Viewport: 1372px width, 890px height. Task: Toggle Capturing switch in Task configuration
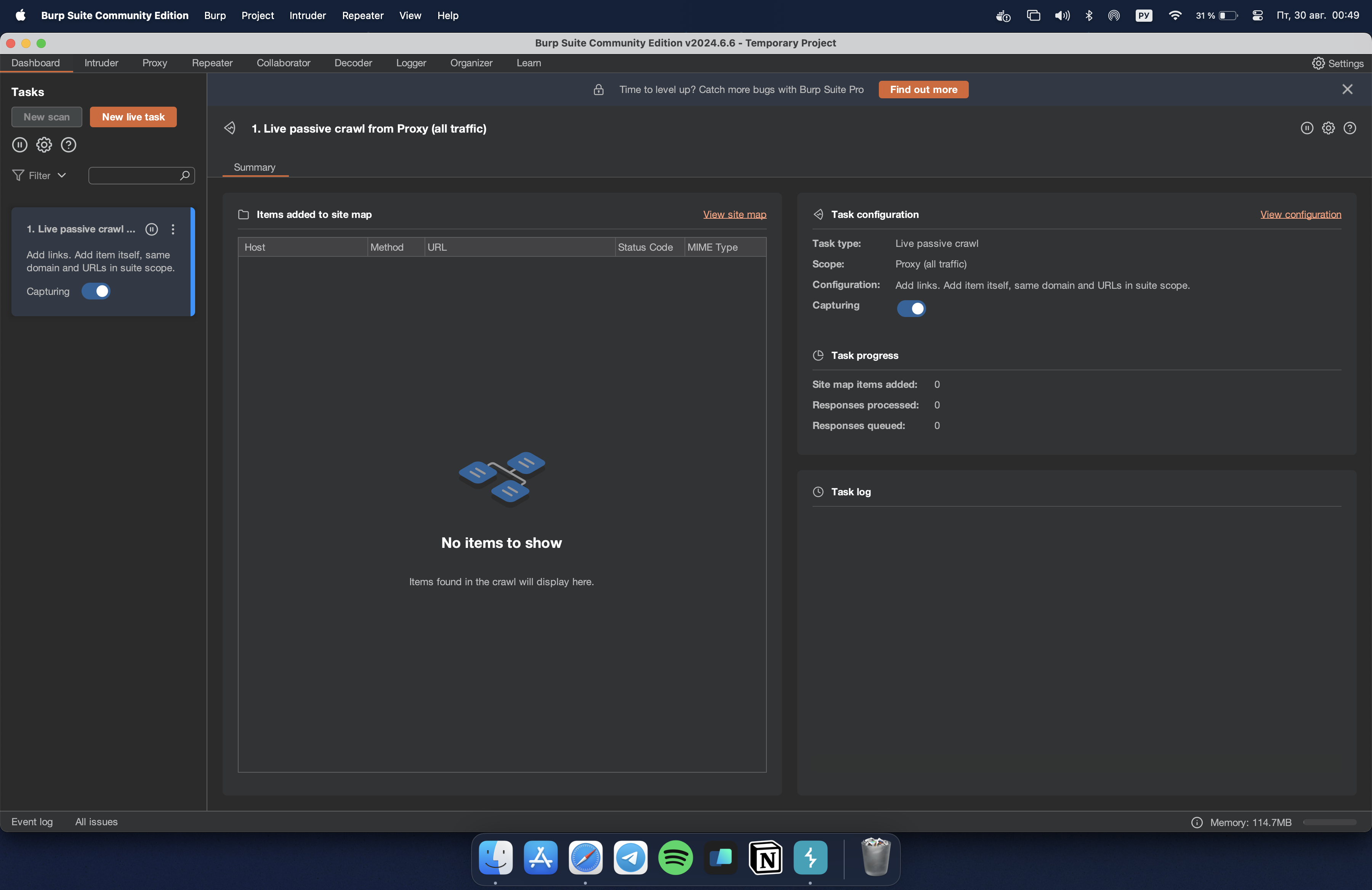pyautogui.click(x=911, y=308)
